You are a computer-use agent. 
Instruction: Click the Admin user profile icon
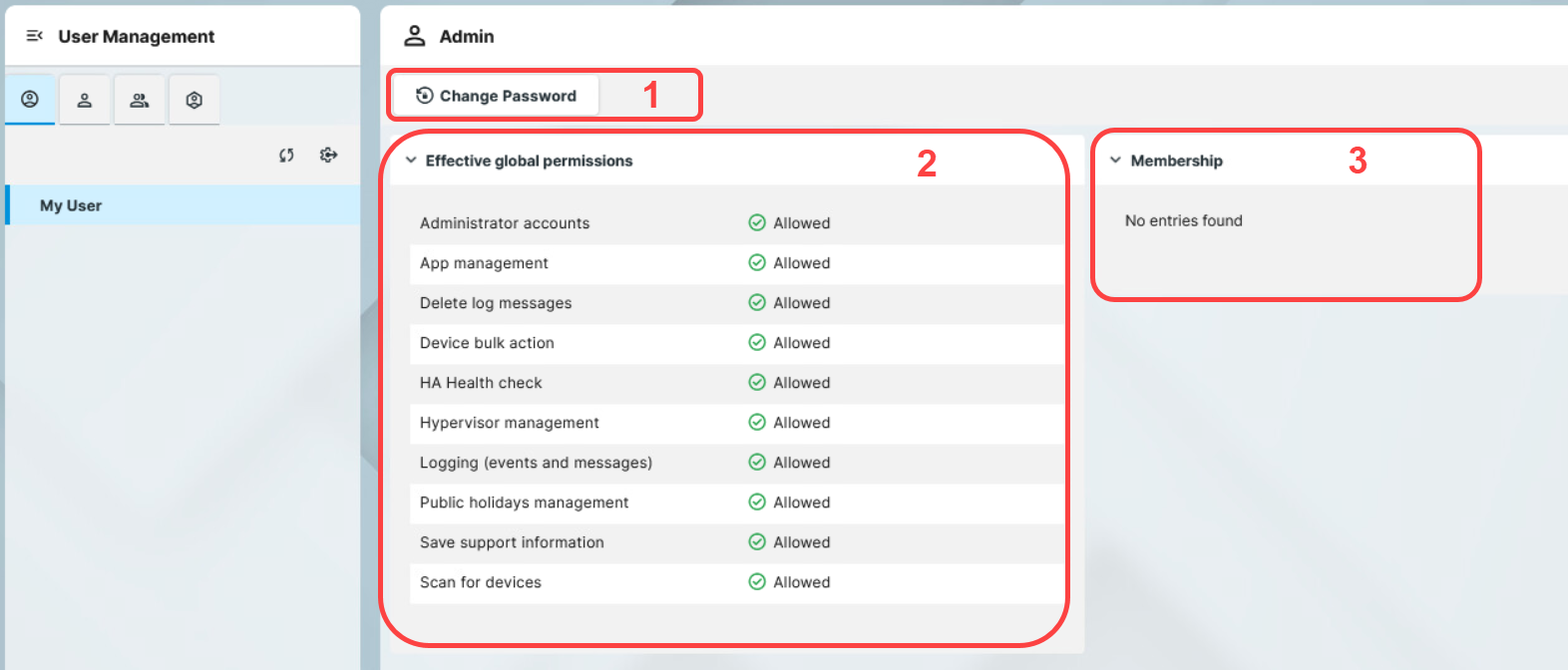coord(414,36)
